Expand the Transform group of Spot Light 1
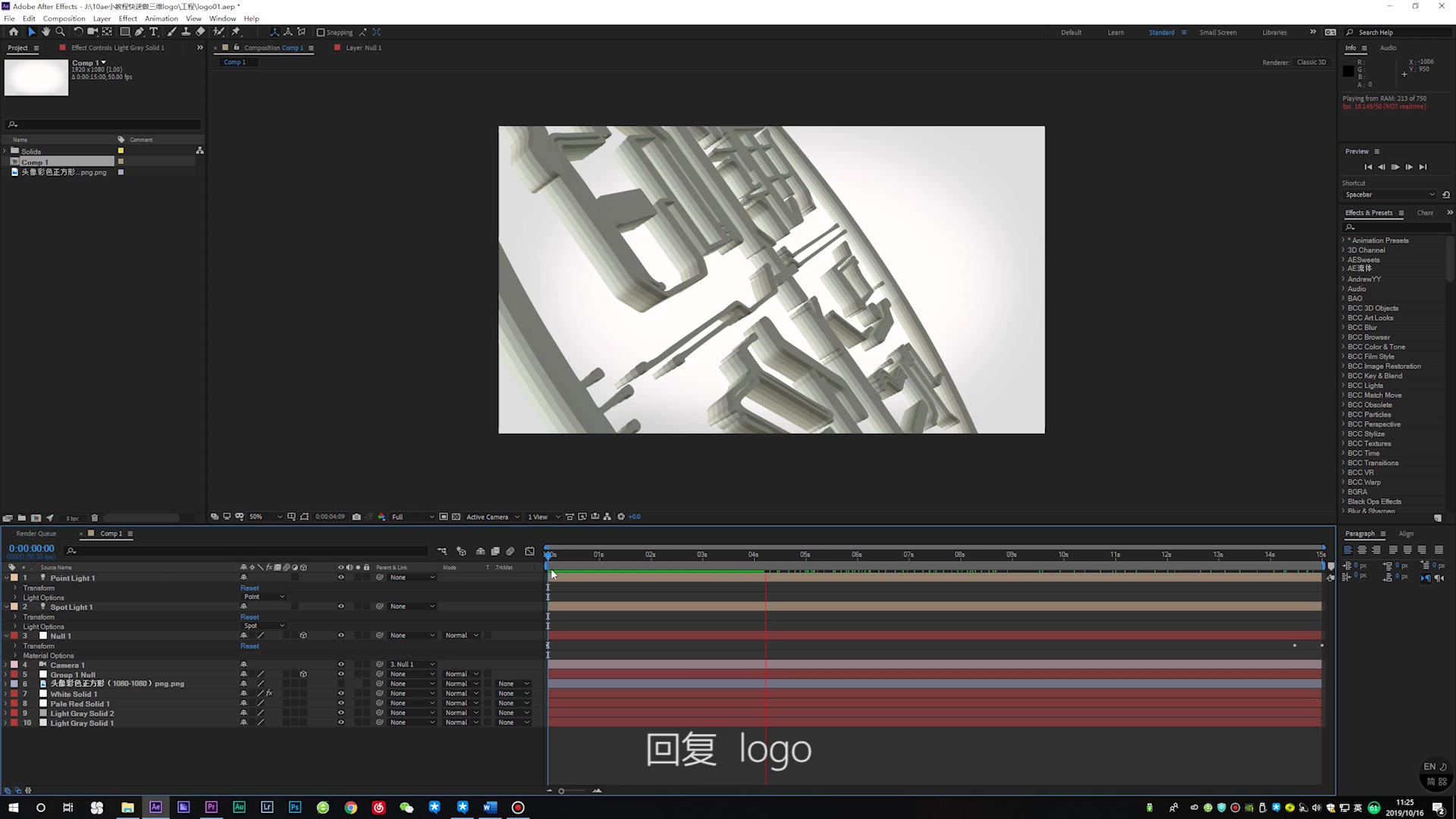1456x819 pixels. (15, 617)
